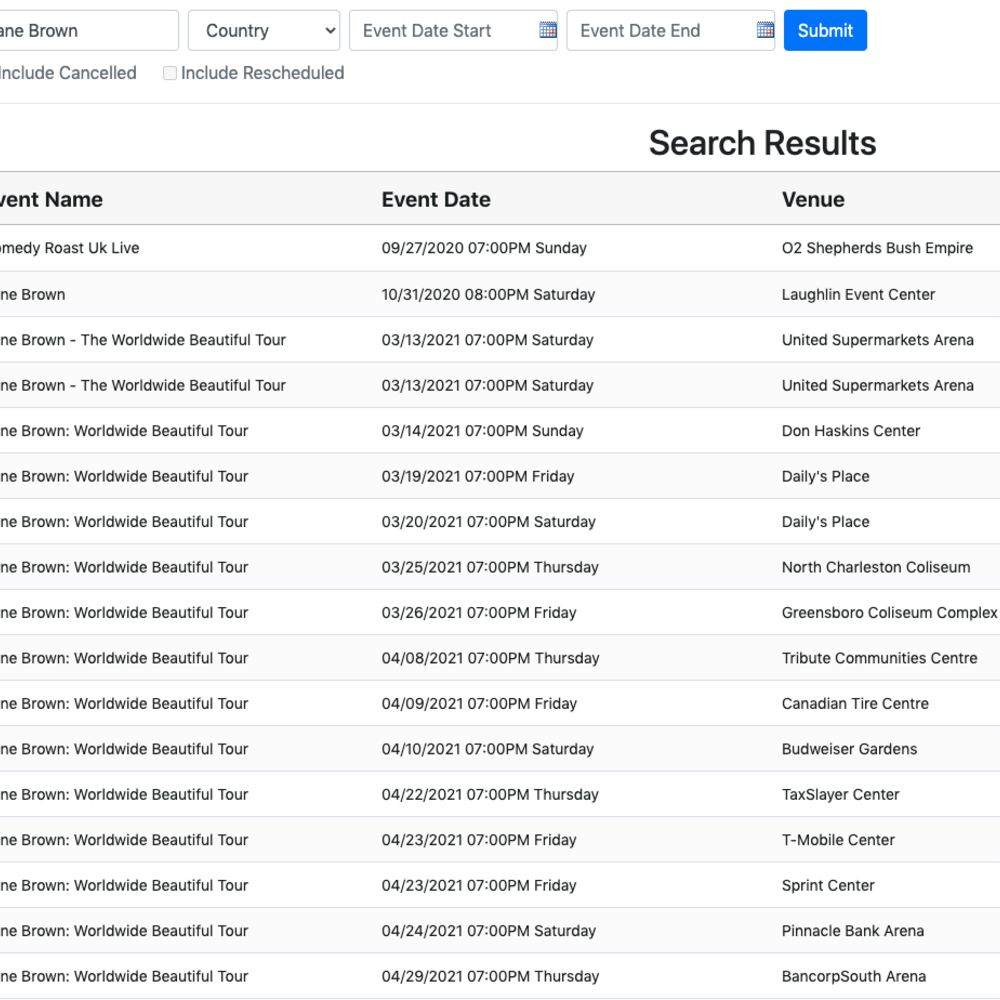Viewport: 1000px width, 1000px height.
Task: Select the Canadian Tire Centre row
Action: [855, 703]
